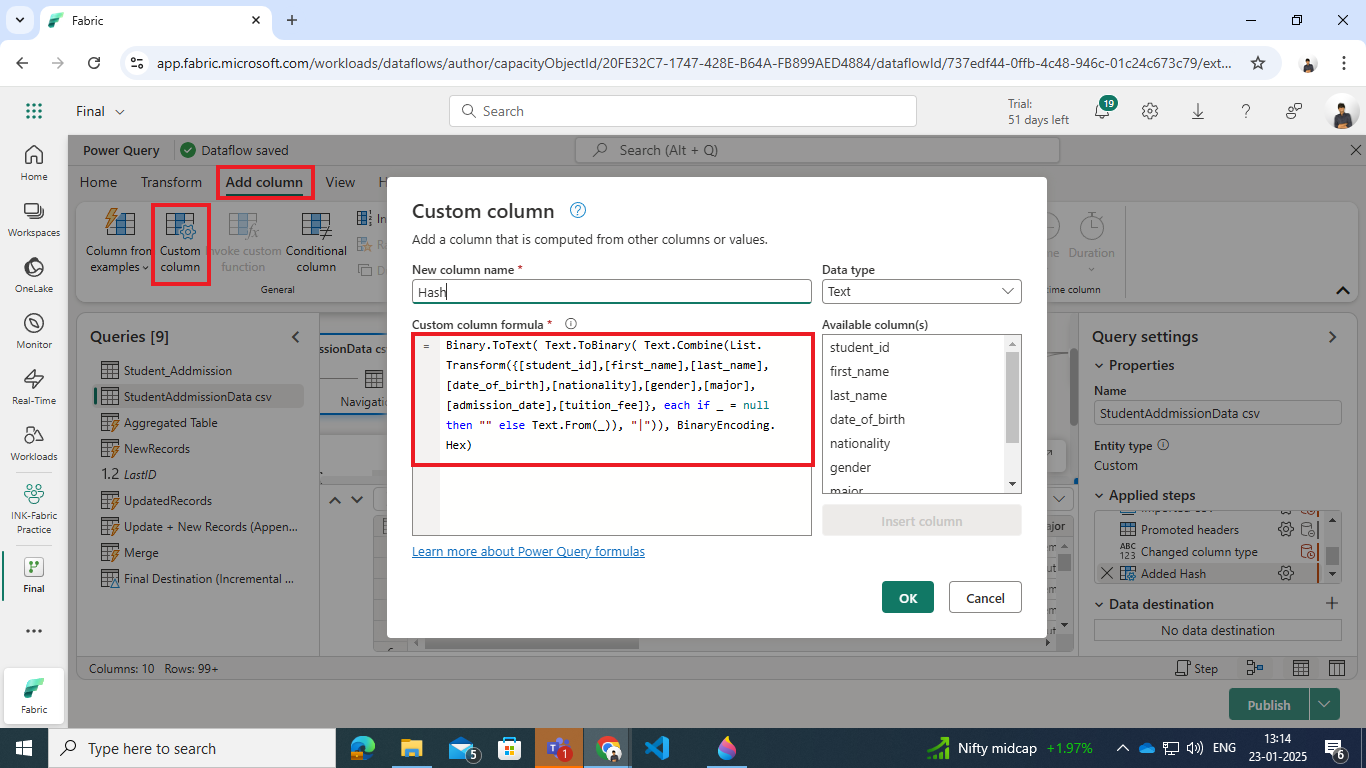This screenshot has width=1366, height=768.
Task: Collapse the Applied steps section
Action: (x=1099, y=495)
